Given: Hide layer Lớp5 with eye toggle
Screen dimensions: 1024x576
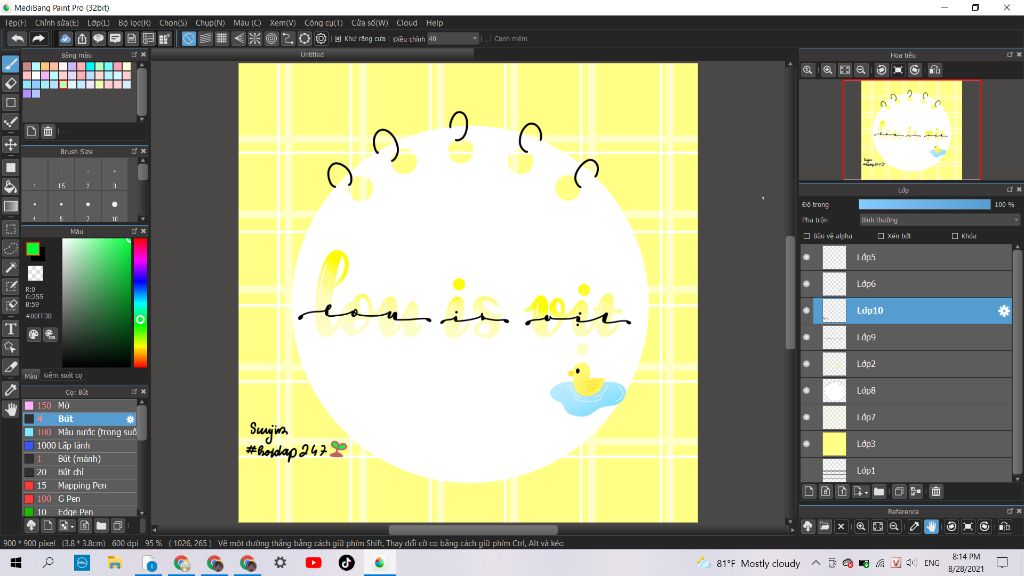Looking at the screenshot, I should pyautogui.click(x=807, y=257).
